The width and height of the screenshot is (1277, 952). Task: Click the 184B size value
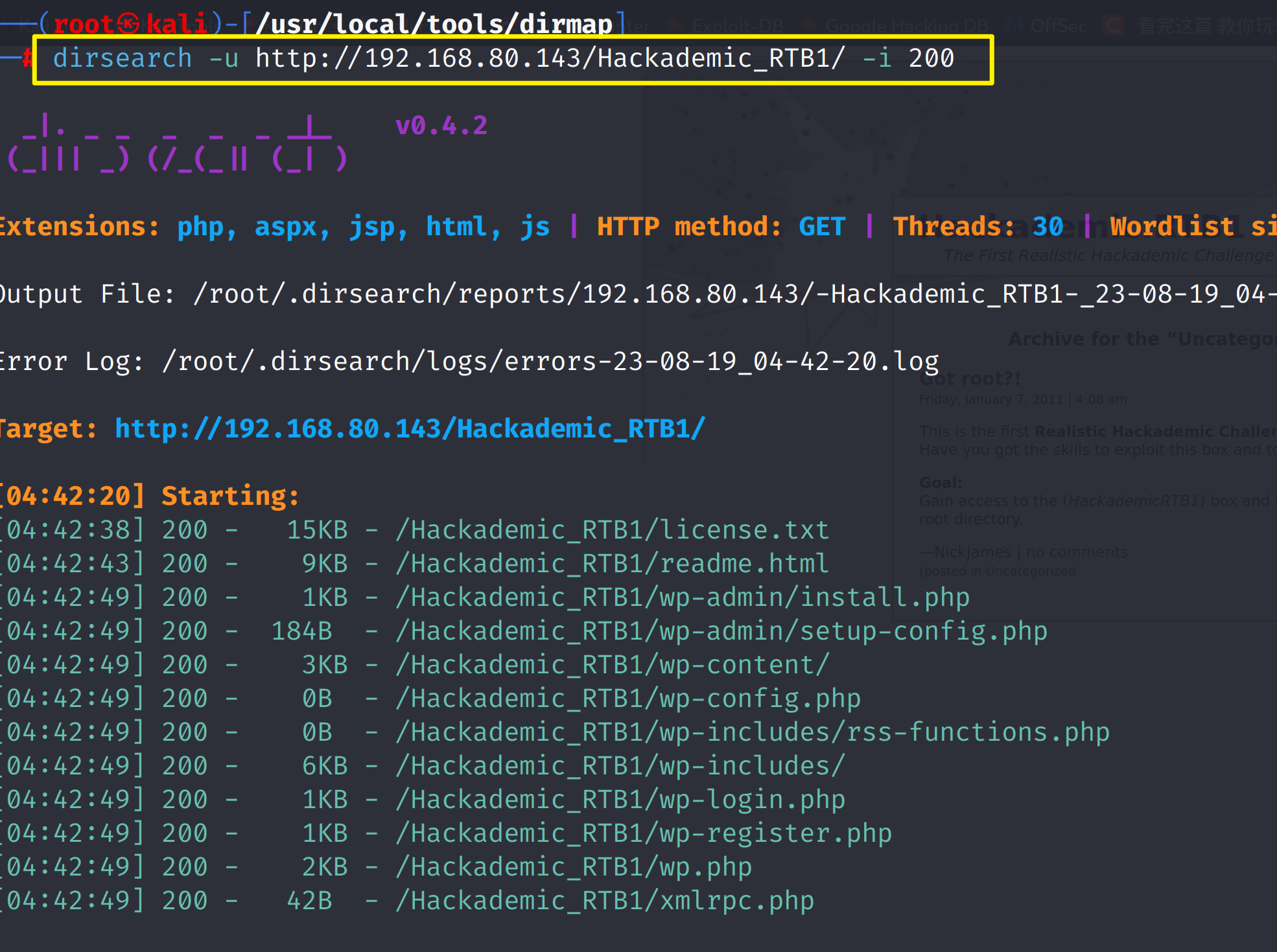[301, 631]
